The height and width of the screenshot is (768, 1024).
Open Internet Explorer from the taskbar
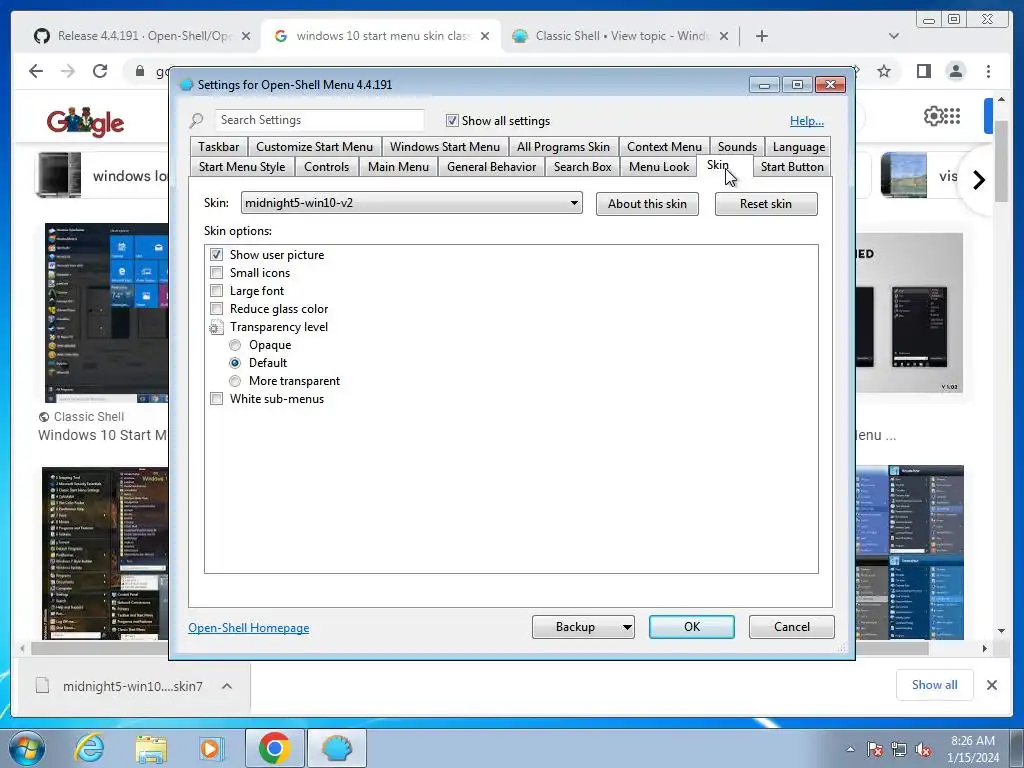pos(89,748)
